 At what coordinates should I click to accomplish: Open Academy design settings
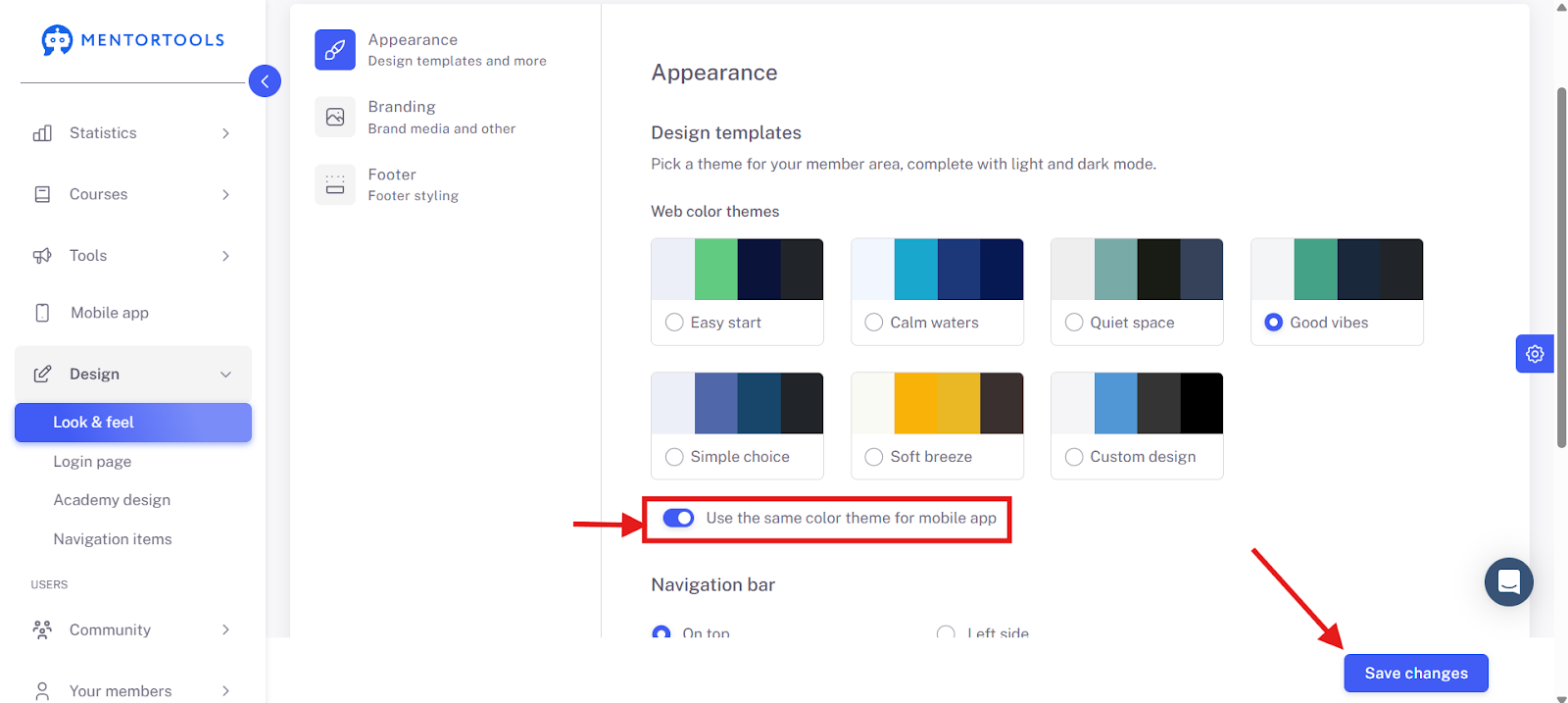(112, 500)
